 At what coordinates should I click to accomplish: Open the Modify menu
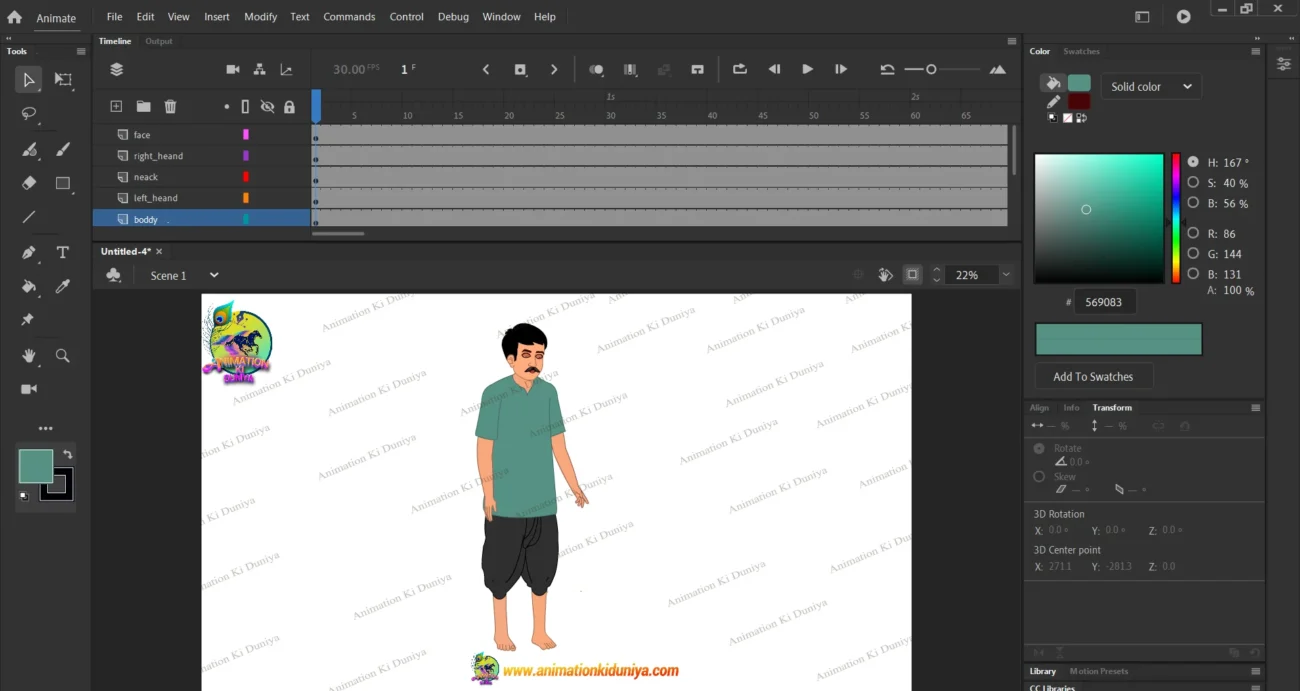click(x=261, y=17)
